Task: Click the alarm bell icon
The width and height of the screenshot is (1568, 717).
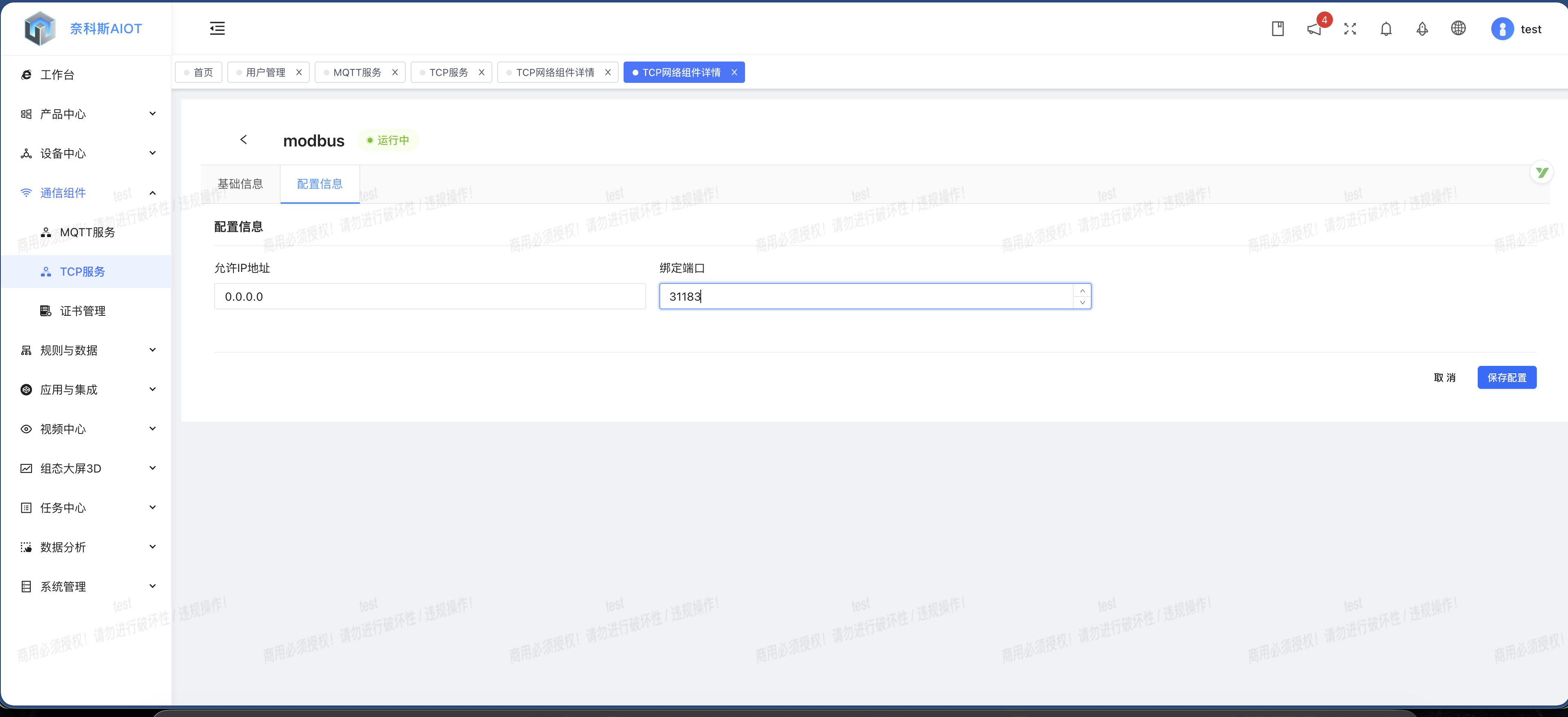Action: pos(1422,29)
